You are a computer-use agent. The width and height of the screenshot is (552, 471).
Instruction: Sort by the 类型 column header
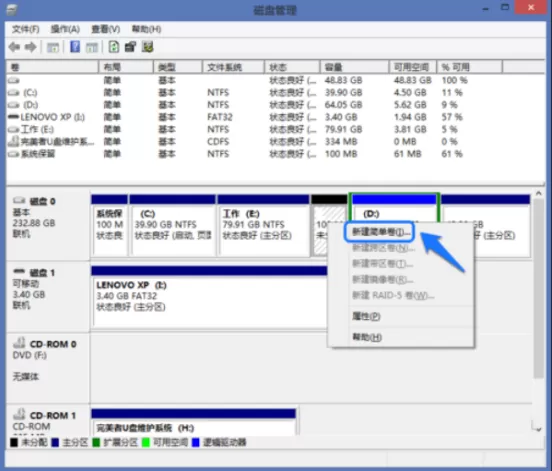178,67
